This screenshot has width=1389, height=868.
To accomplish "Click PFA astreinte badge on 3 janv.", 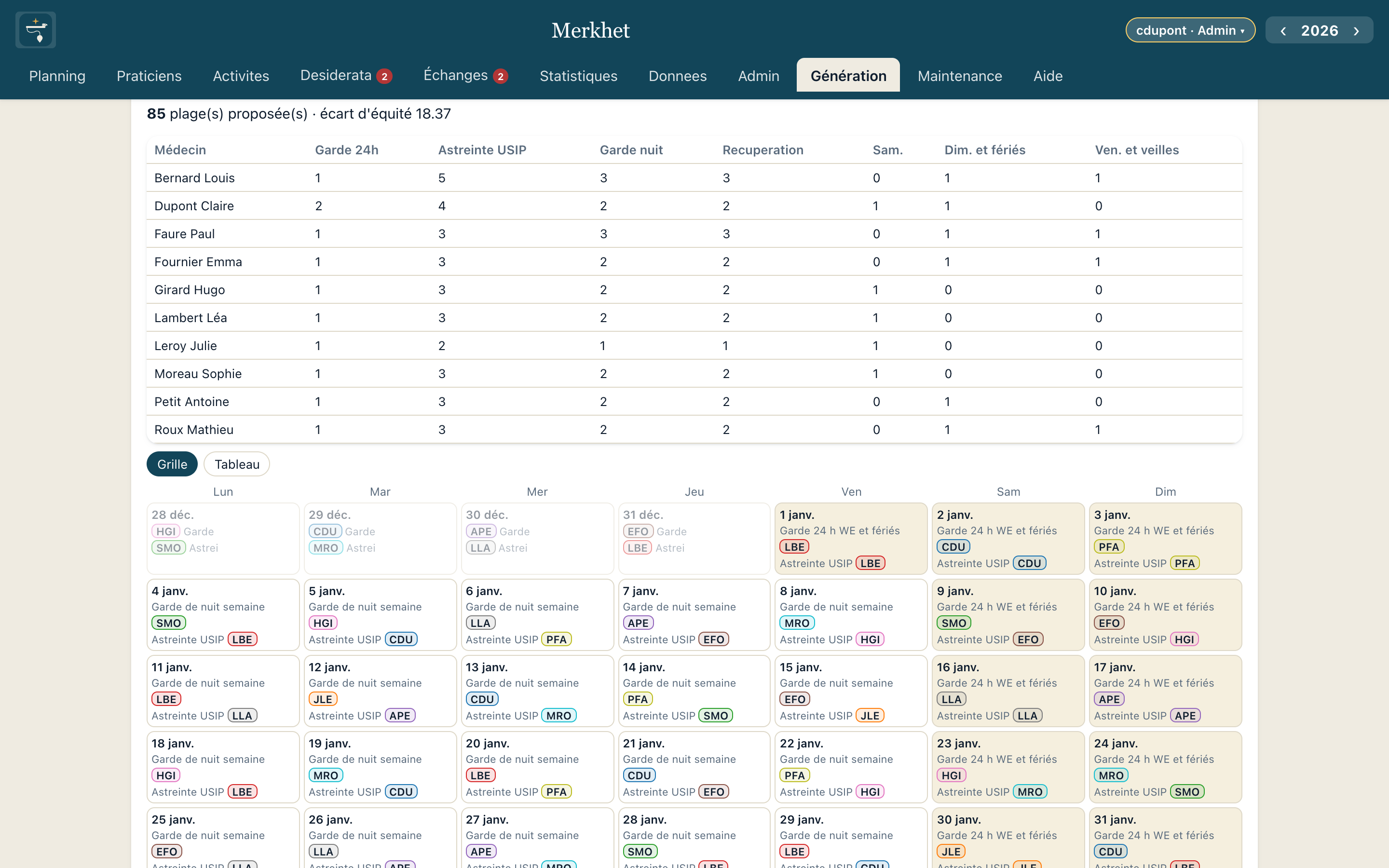I will click(1185, 564).
